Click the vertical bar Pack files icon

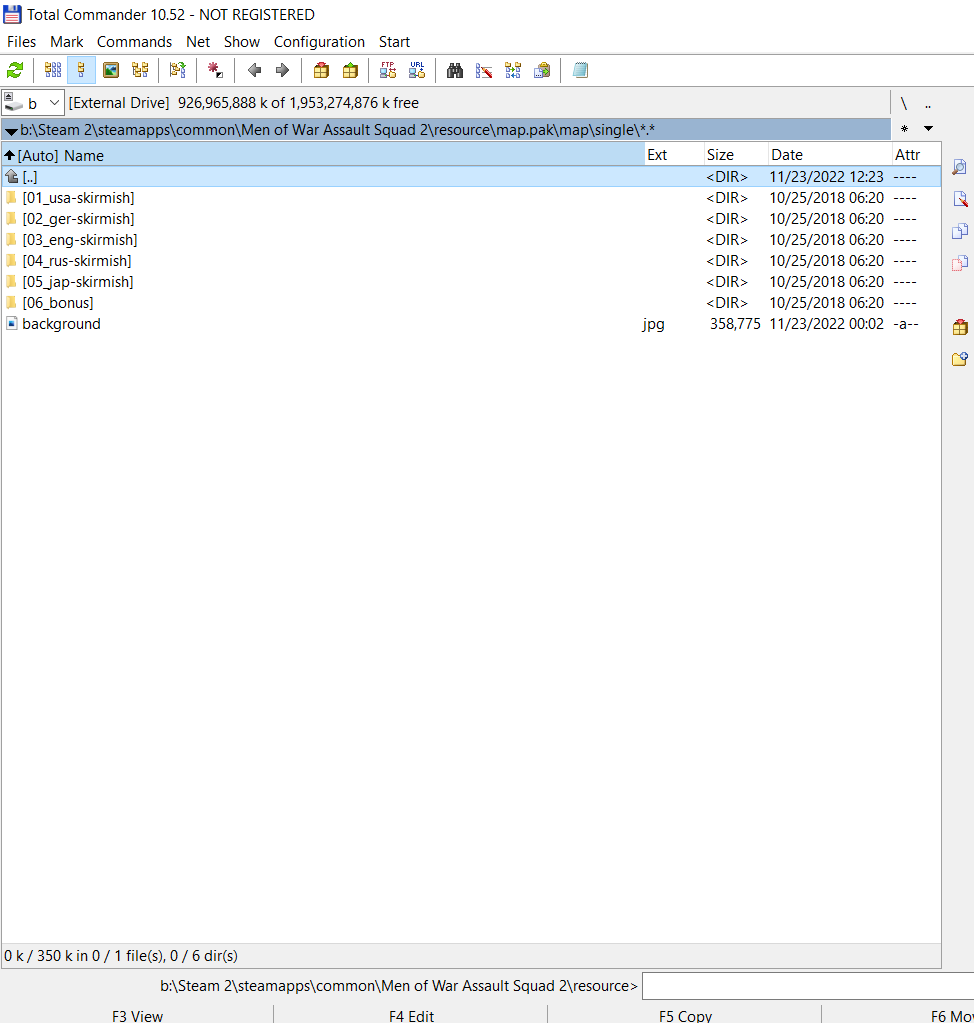[960, 327]
